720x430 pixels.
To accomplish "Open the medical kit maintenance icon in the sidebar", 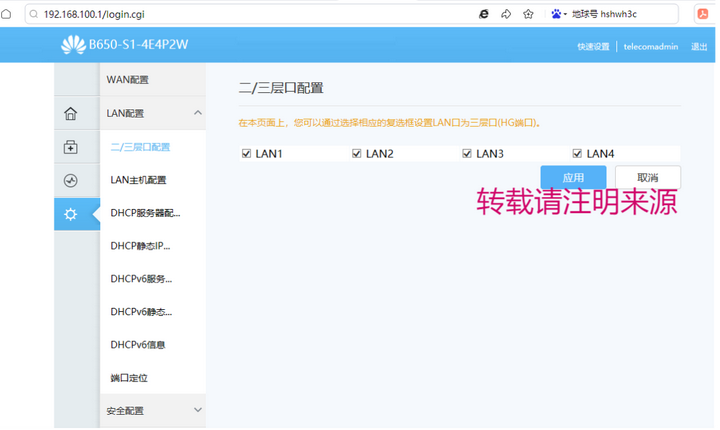I will 70,147.
